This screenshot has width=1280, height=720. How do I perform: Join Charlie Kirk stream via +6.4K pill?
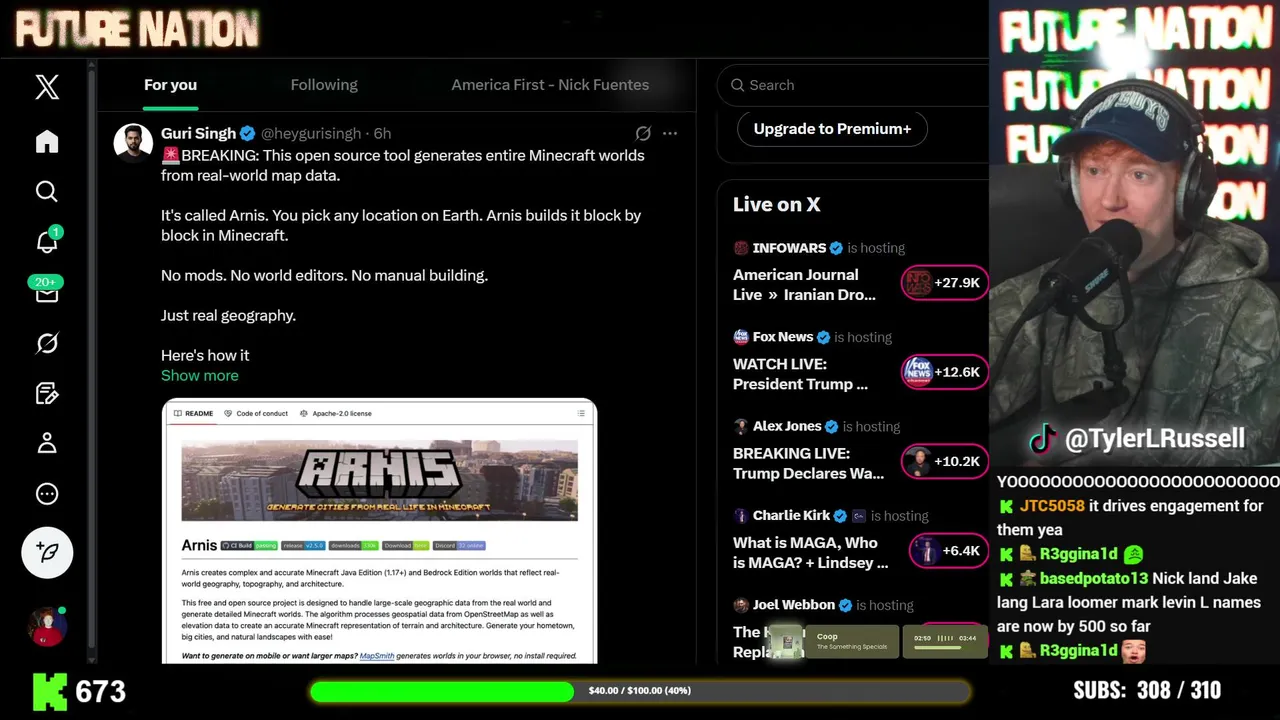click(x=948, y=551)
